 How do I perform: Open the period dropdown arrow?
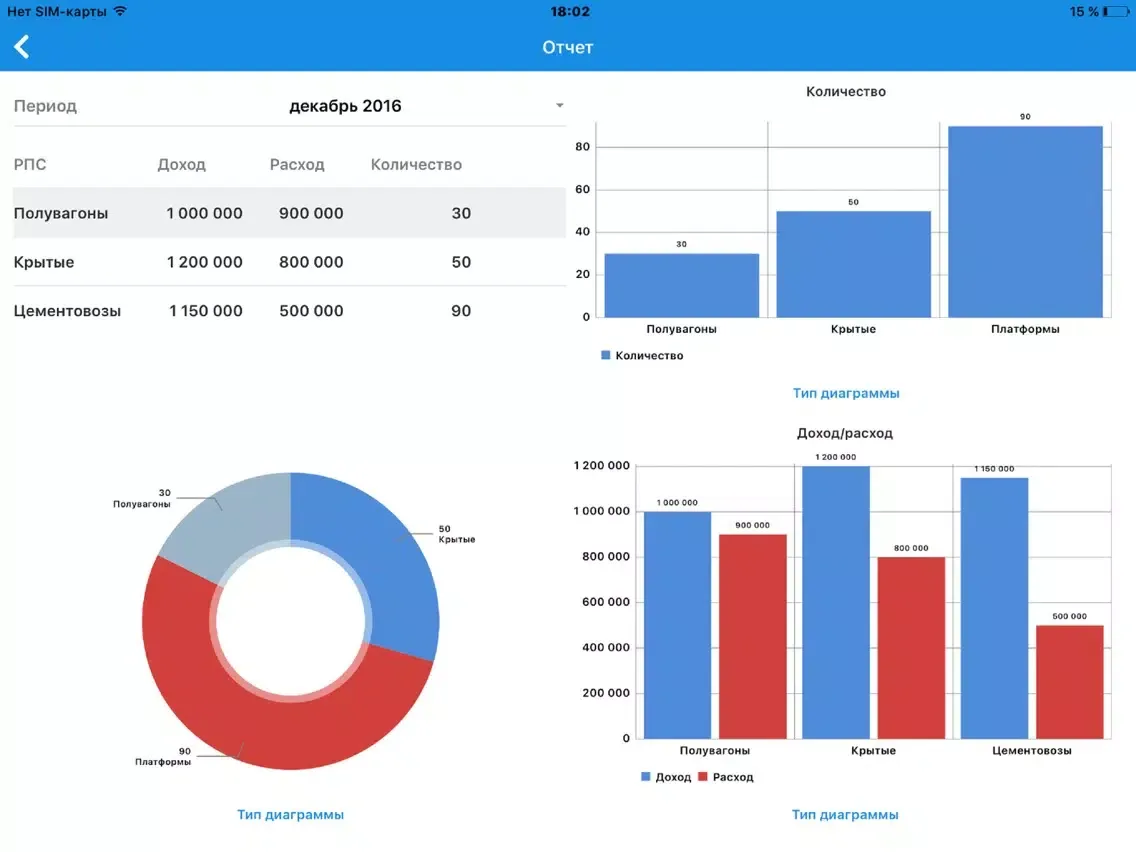pos(559,106)
